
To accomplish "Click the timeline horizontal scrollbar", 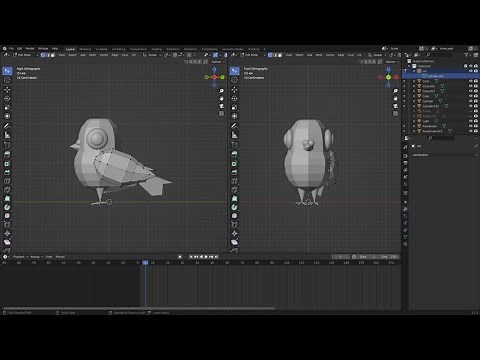I will (x=138, y=308).
